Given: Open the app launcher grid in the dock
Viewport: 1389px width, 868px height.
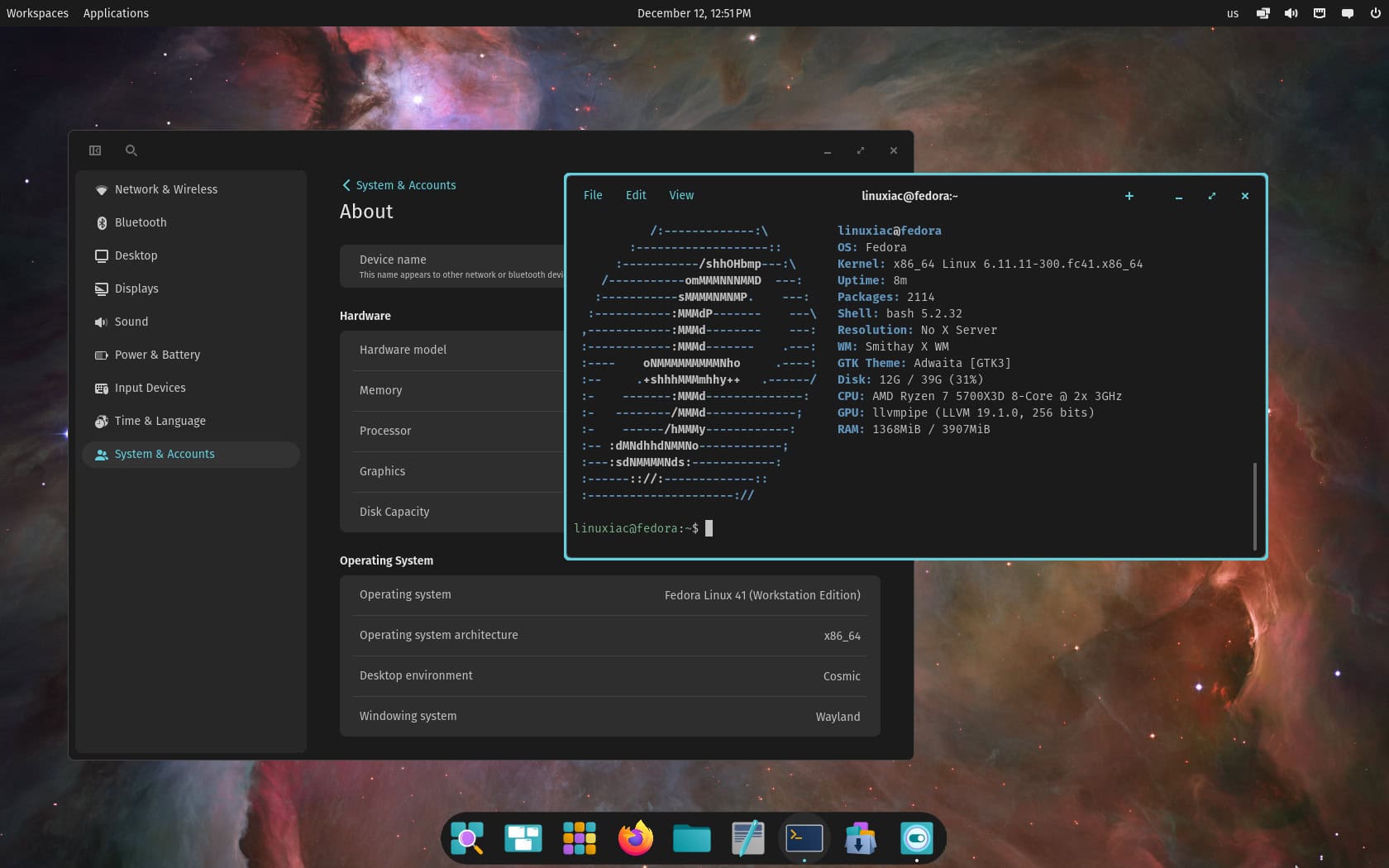Looking at the screenshot, I should 579,838.
